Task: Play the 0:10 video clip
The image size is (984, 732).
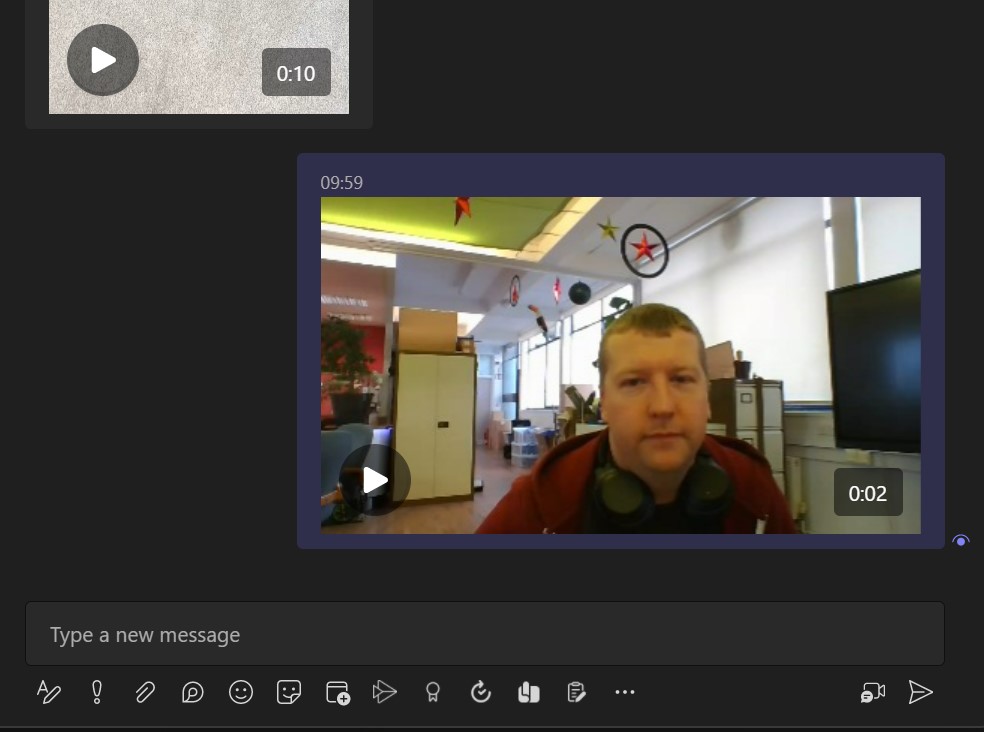Action: pyautogui.click(x=103, y=60)
